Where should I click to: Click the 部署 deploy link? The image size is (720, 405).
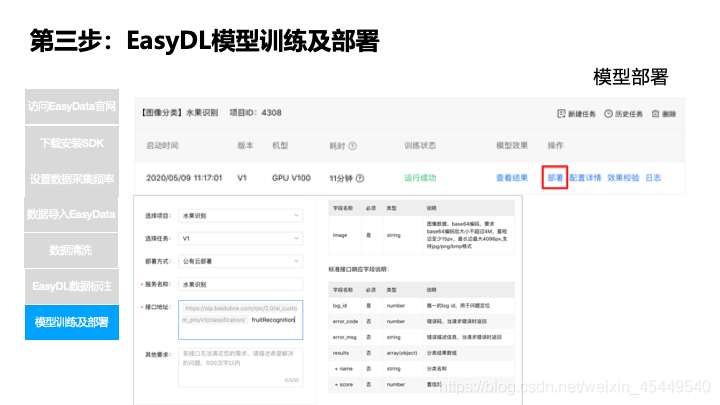coord(555,178)
